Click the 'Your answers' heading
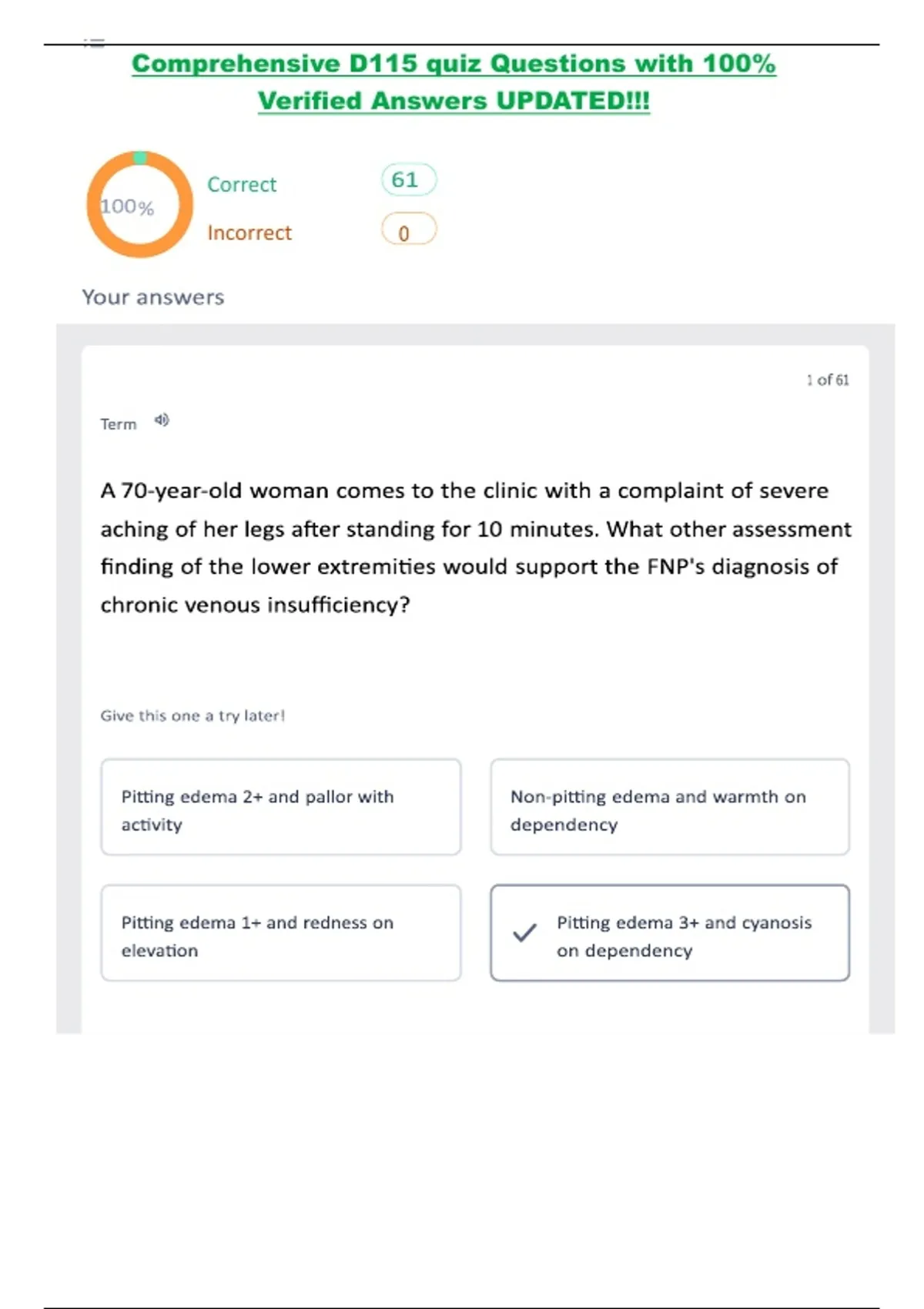The height and width of the screenshot is (1309, 924). [x=153, y=297]
